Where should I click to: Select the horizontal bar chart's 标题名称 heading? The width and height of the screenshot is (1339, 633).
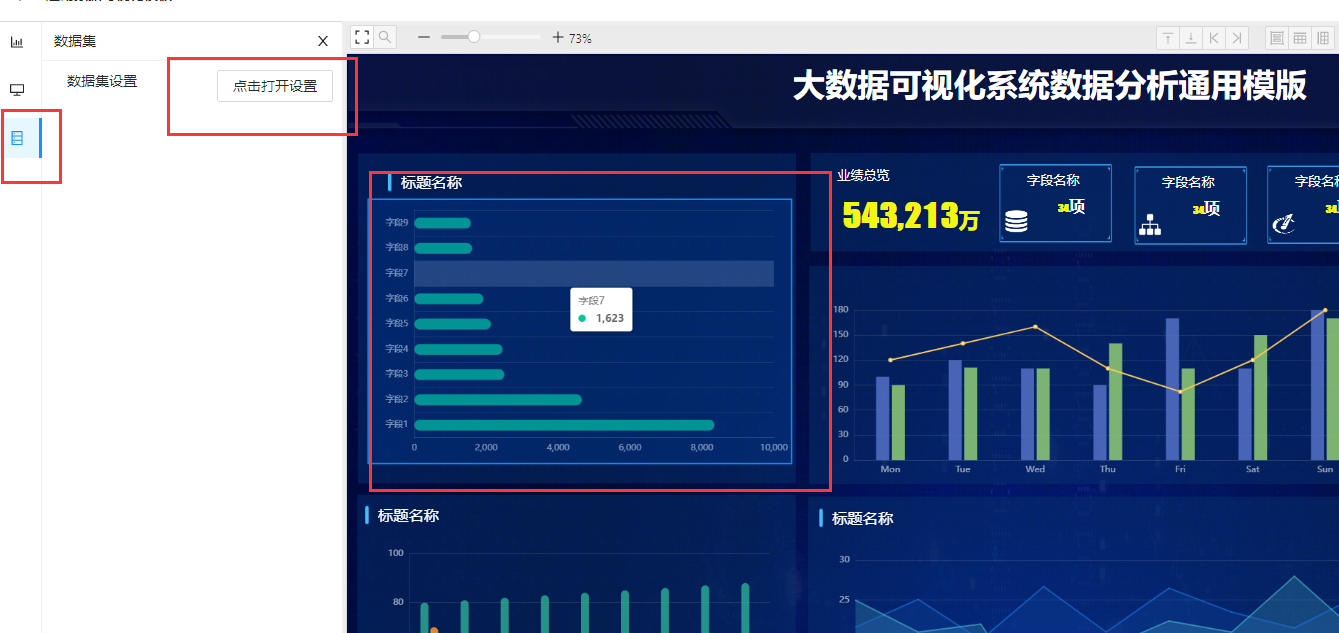(431, 182)
